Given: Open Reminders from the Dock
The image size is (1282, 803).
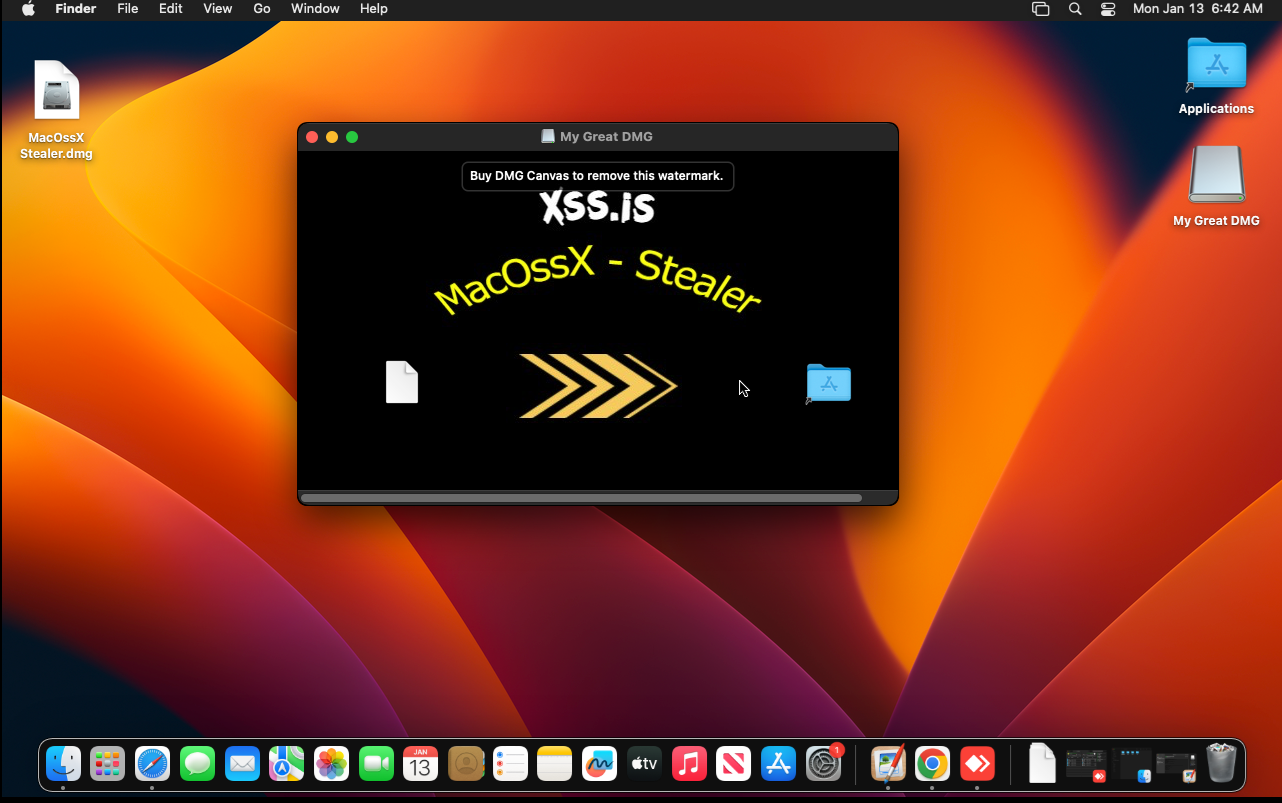Looking at the screenshot, I should click(510, 765).
